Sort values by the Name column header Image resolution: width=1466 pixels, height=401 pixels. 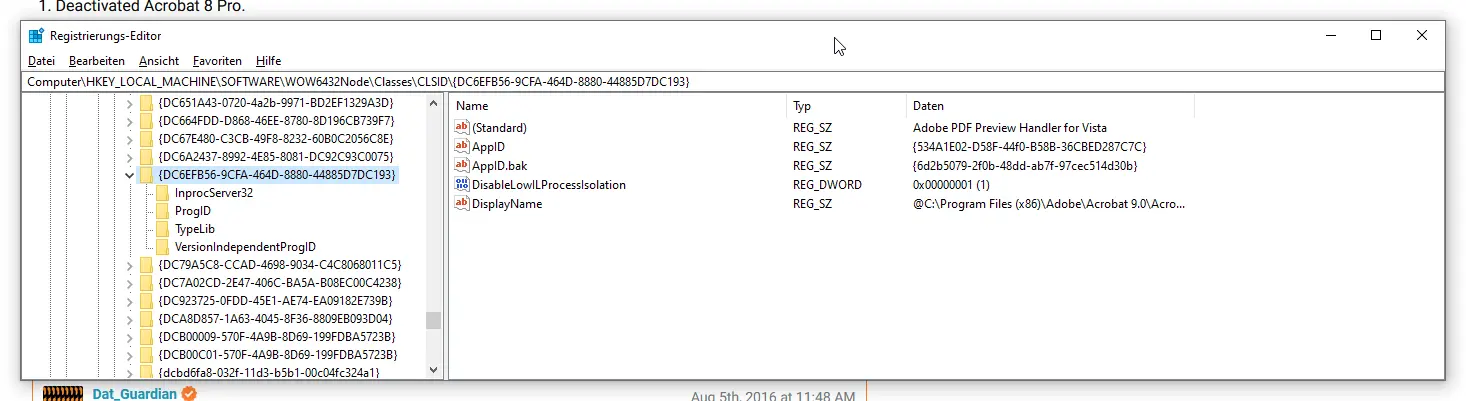pyautogui.click(x=617, y=106)
